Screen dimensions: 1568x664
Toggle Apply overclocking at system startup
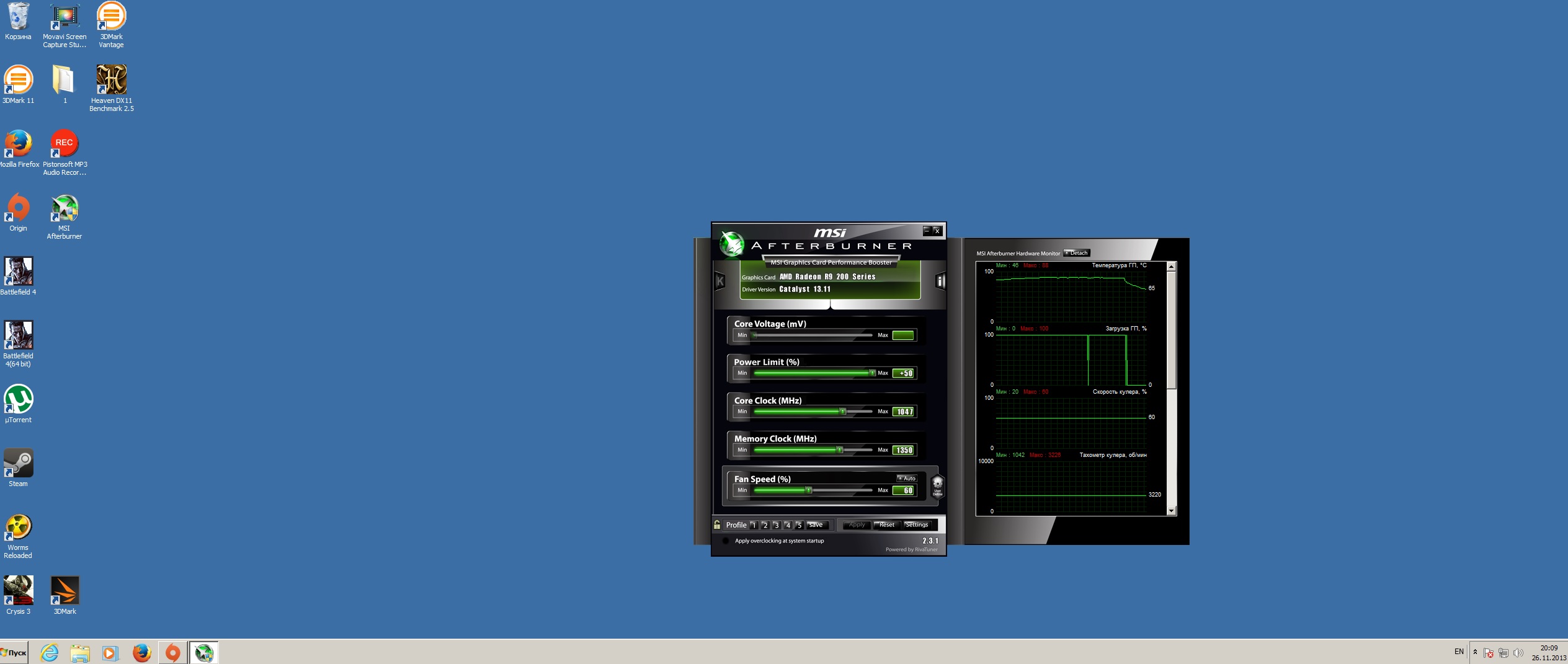[725, 541]
